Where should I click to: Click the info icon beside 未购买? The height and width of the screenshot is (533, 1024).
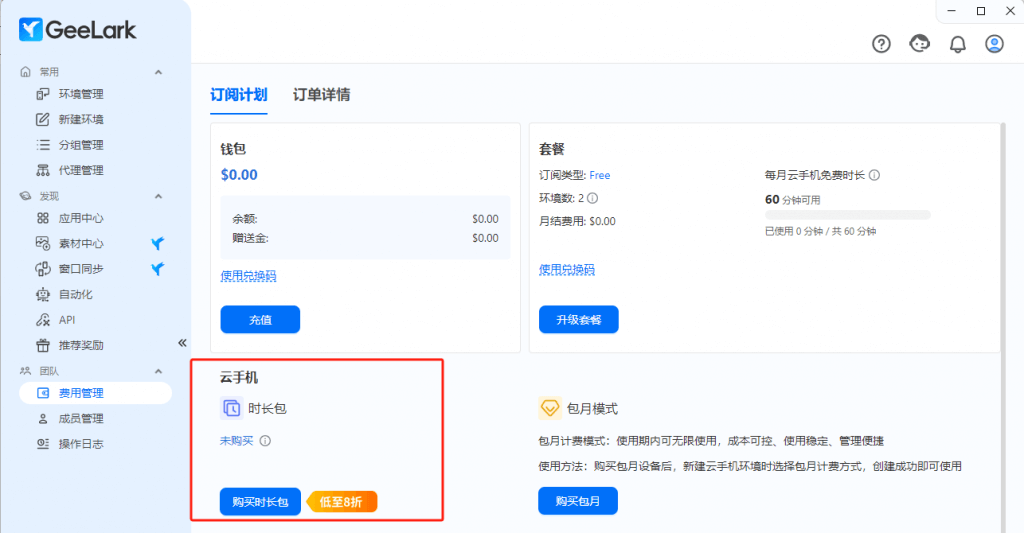(266, 440)
